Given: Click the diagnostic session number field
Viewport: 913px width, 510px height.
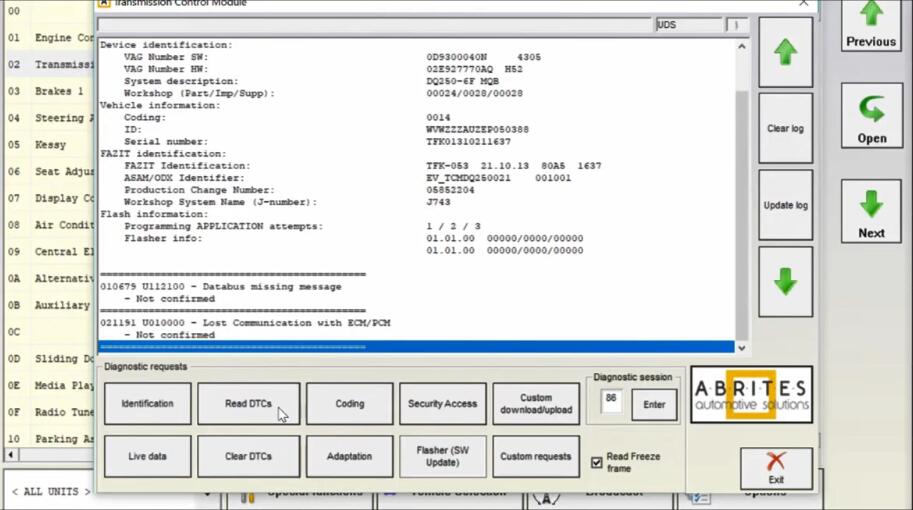Looking at the screenshot, I should [x=611, y=402].
